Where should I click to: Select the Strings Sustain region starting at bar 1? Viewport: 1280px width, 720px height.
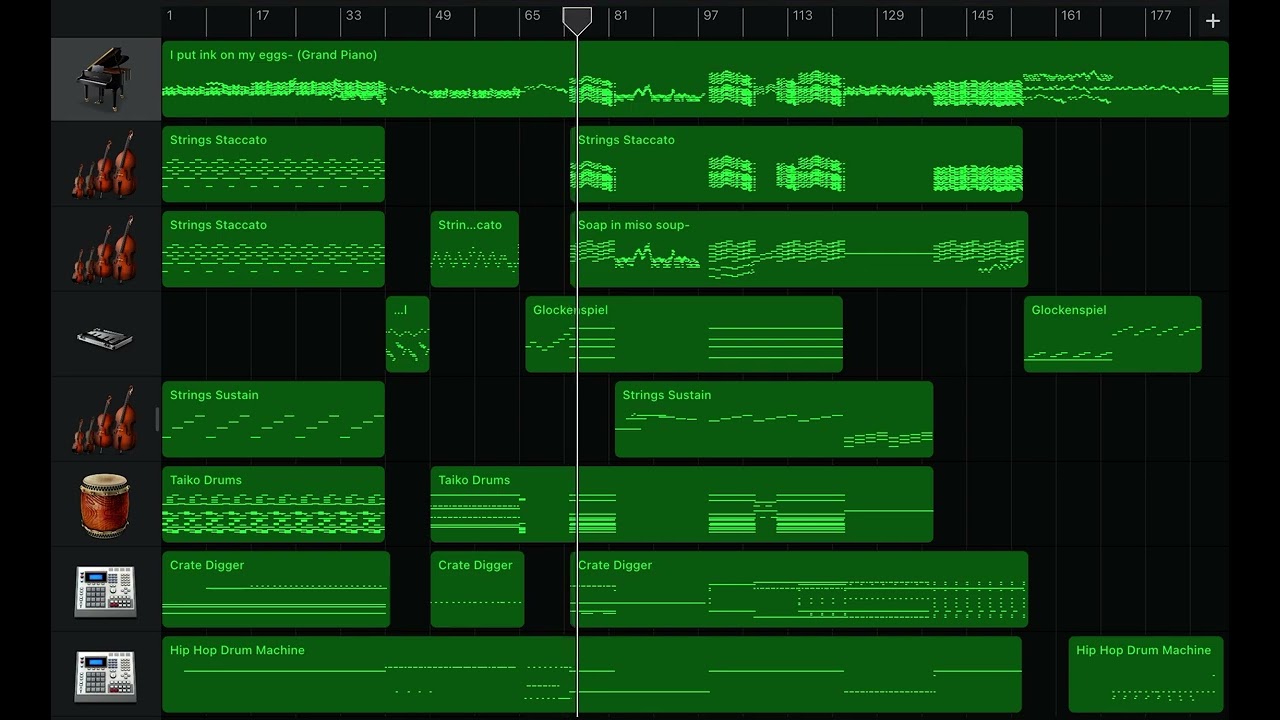(273, 419)
